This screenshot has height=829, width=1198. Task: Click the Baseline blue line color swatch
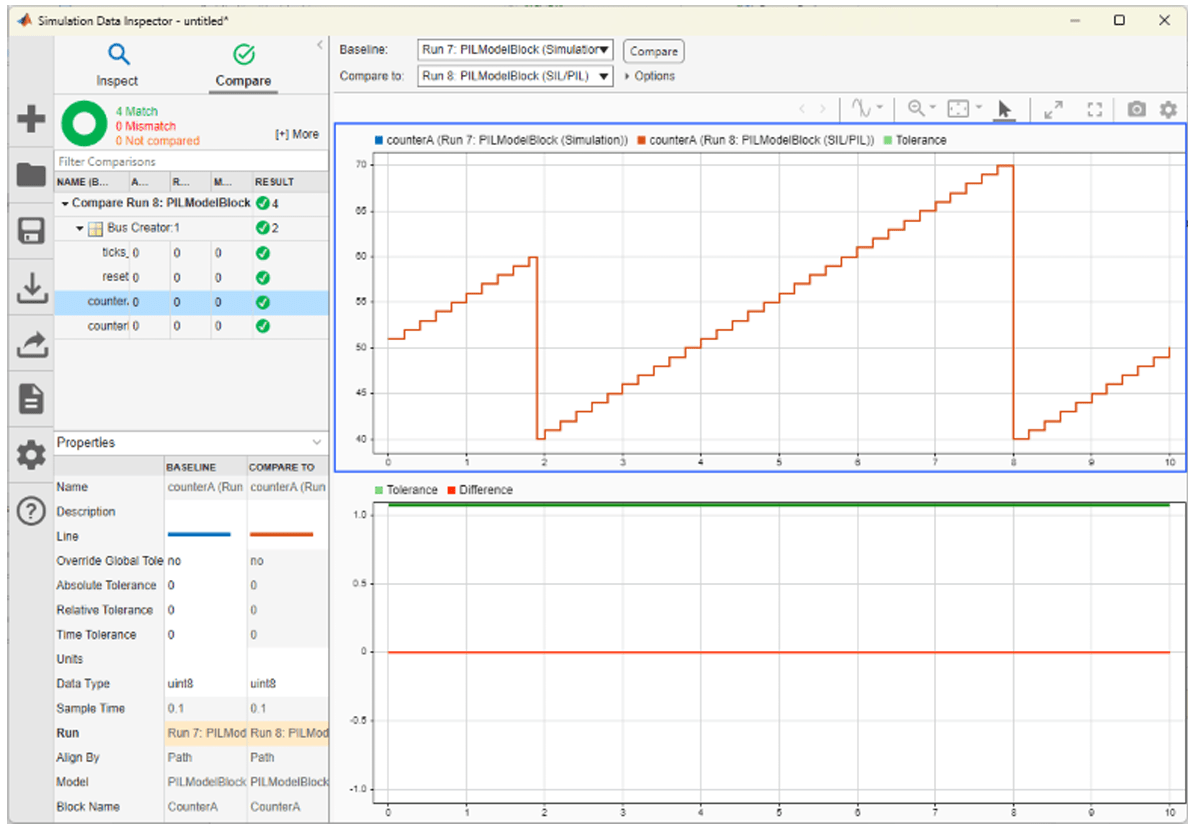coord(199,536)
